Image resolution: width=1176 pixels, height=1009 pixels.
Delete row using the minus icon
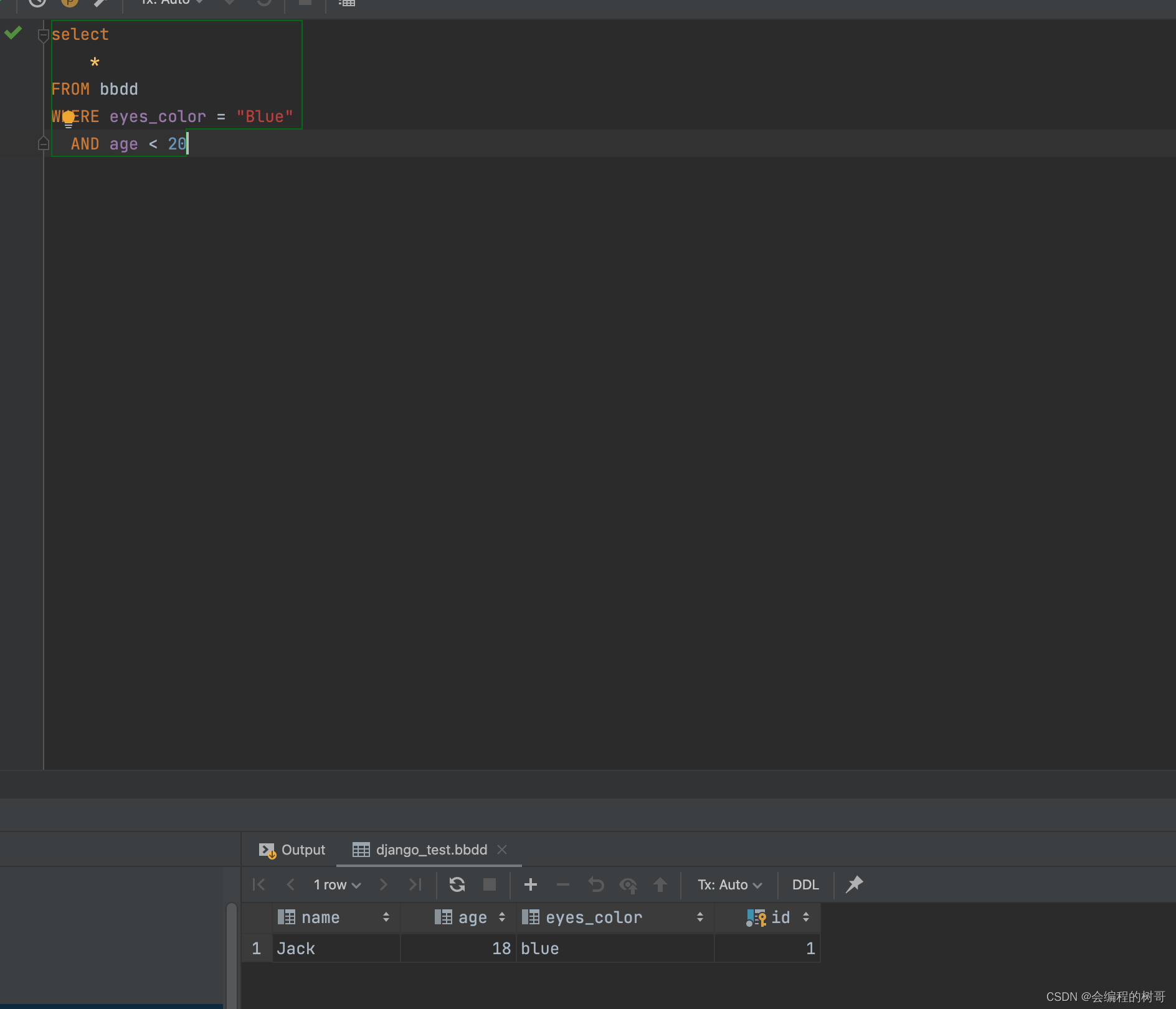click(x=563, y=884)
